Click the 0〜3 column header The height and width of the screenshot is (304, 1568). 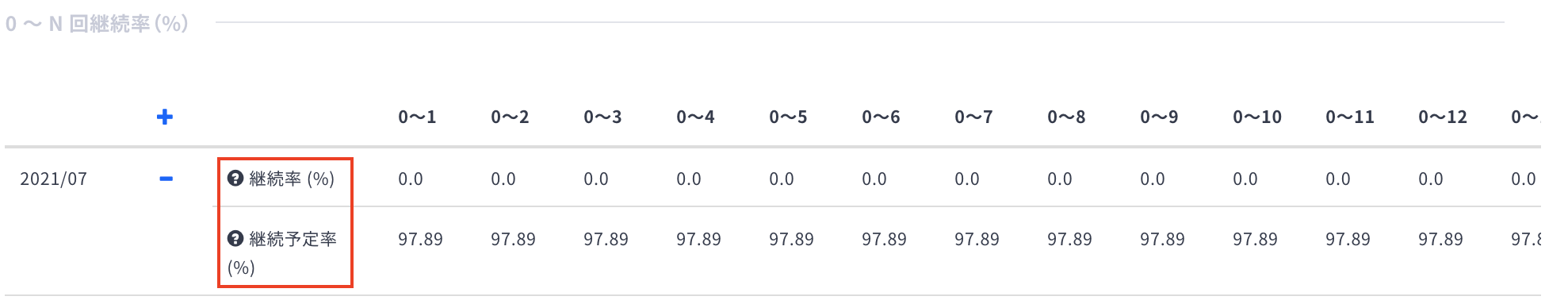[602, 117]
